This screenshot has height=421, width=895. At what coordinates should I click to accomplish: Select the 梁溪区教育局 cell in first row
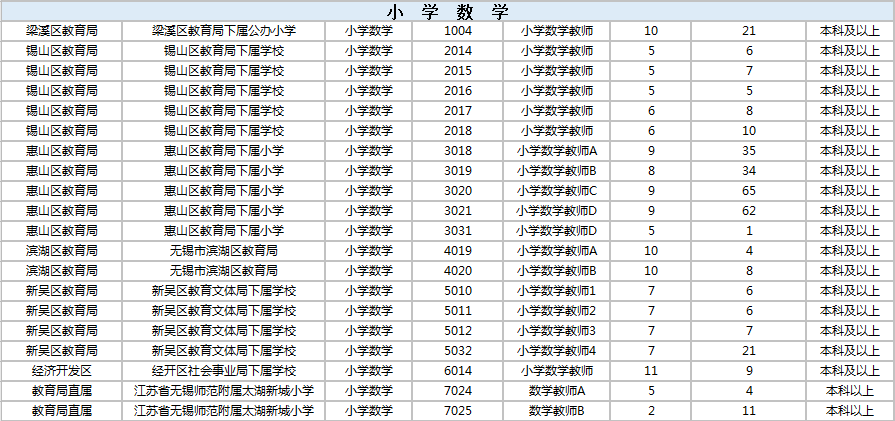[61, 31]
